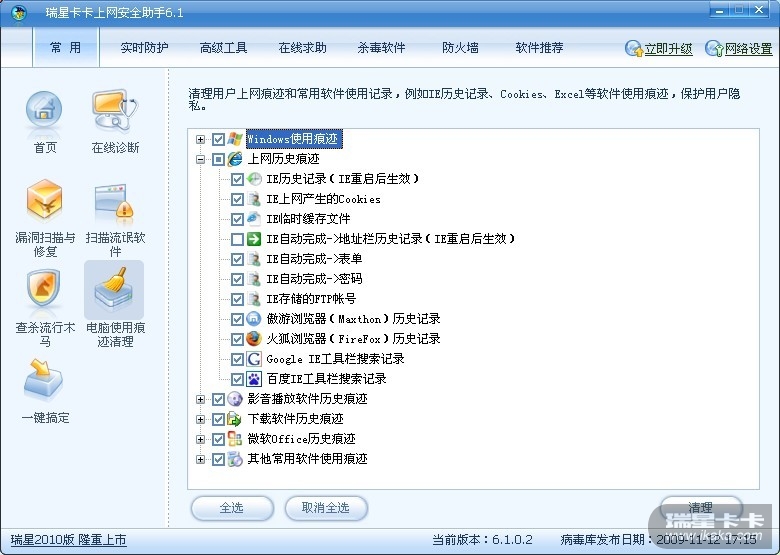
Task: Uncheck 下载软件历史痕迹 checkbox
Action: tap(218, 419)
